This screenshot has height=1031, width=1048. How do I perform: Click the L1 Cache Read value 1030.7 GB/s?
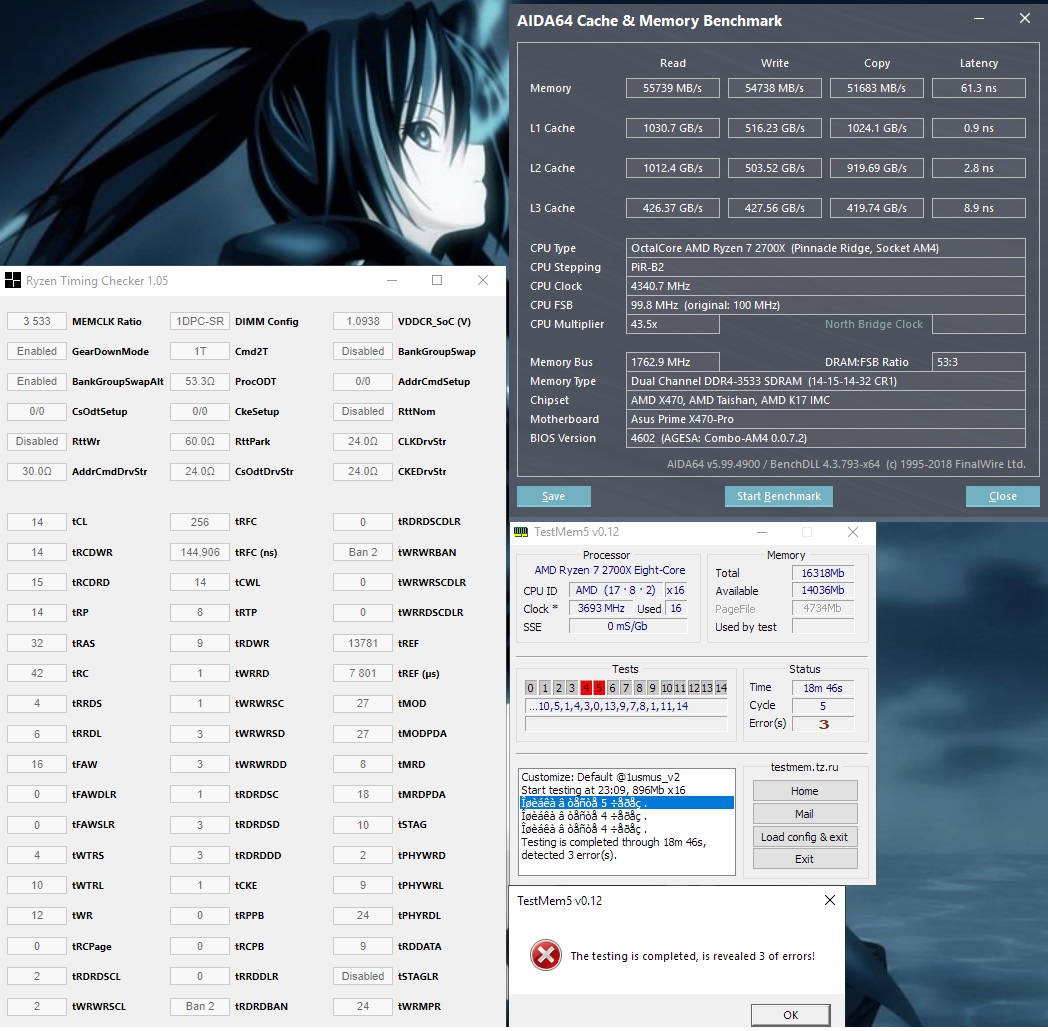point(672,128)
